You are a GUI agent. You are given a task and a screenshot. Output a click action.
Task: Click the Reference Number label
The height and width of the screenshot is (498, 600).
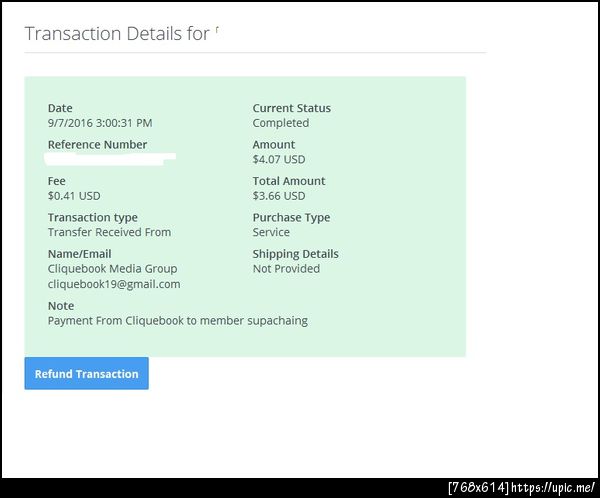pyautogui.click(x=97, y=145)
